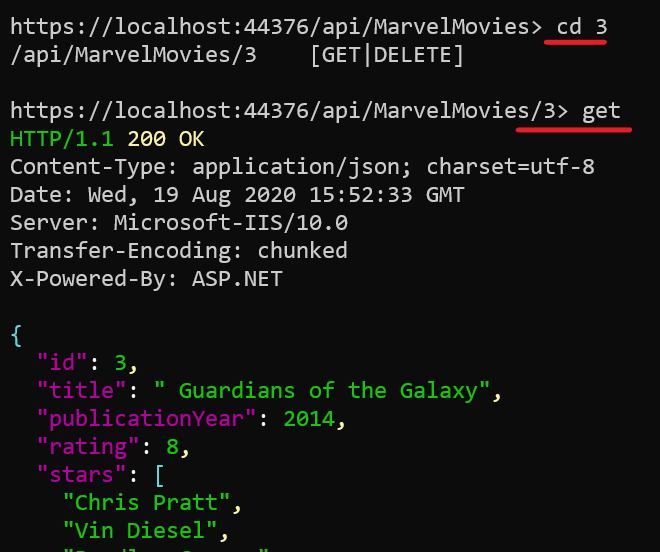Click the "rating" JSON key
Image resolution: width=660 pixels, height=552 pixels.
(88, 447)
